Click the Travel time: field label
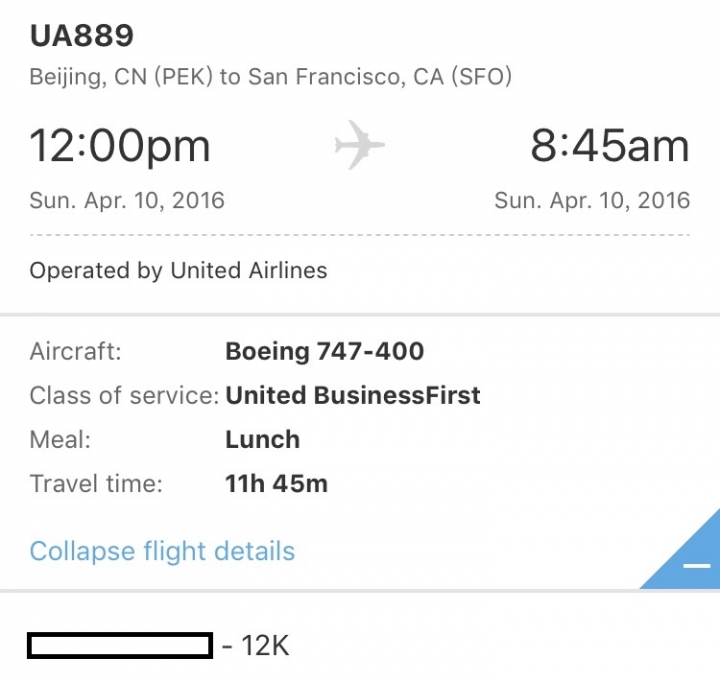The height and width of the screenshot is (682, 720). 96,484
